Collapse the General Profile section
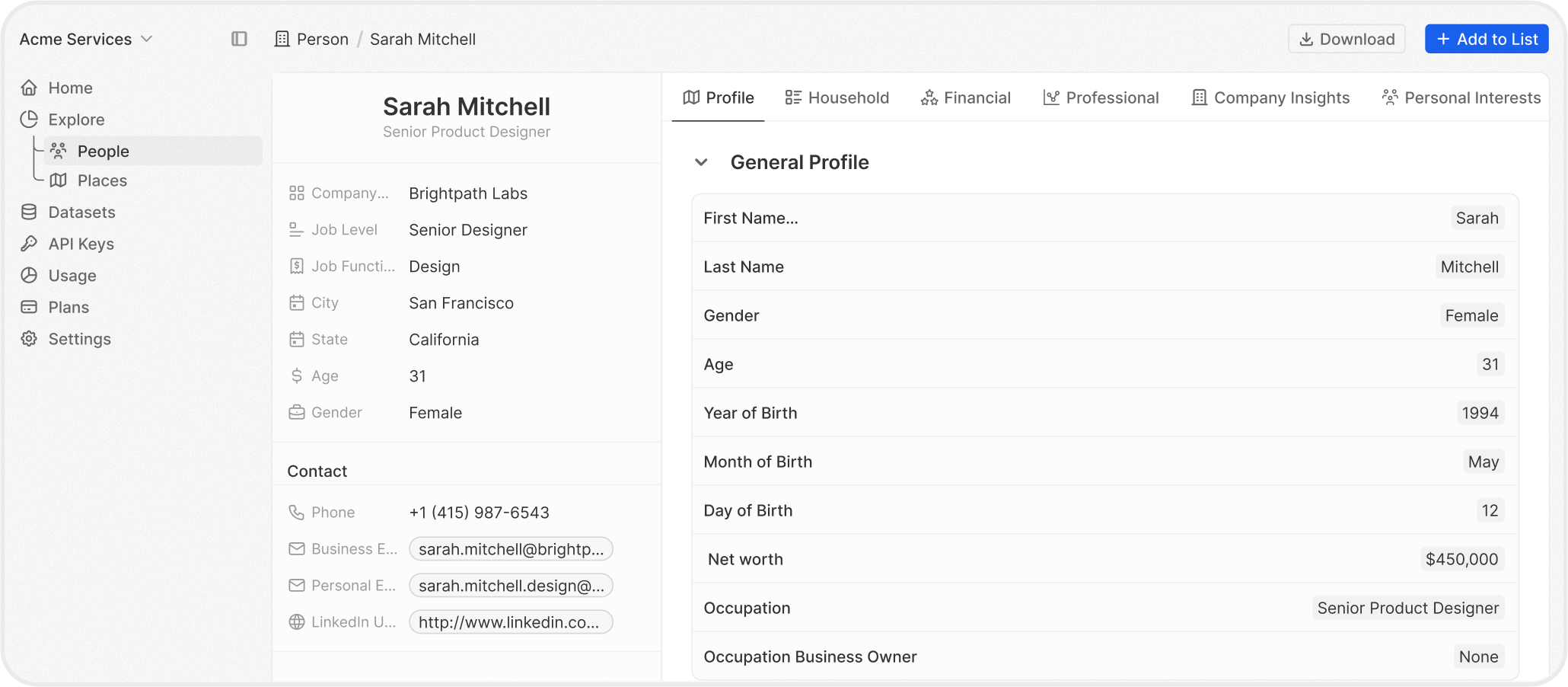Screen dimensions: 1568x687 (701, 162)
